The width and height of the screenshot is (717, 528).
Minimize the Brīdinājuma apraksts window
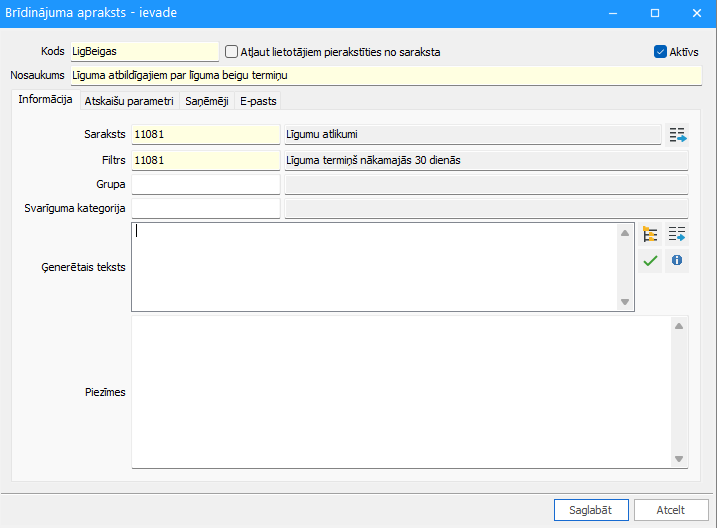613,13
